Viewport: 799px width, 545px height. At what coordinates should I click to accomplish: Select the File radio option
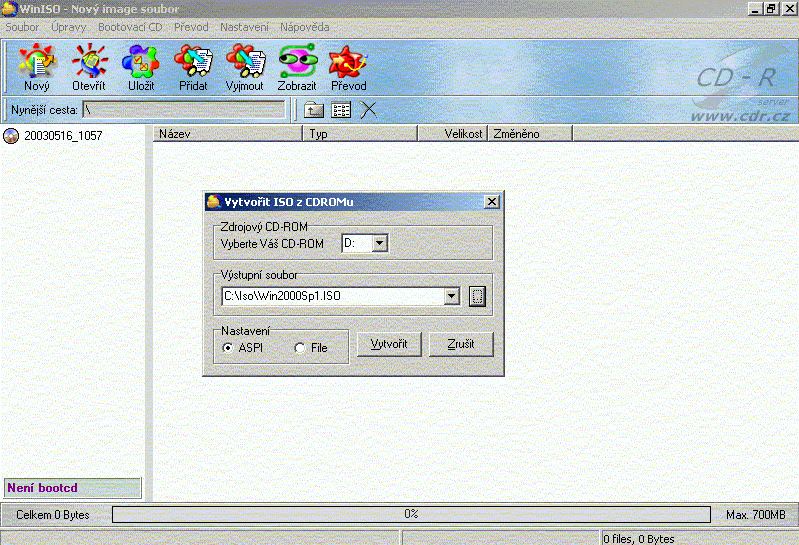311,348
